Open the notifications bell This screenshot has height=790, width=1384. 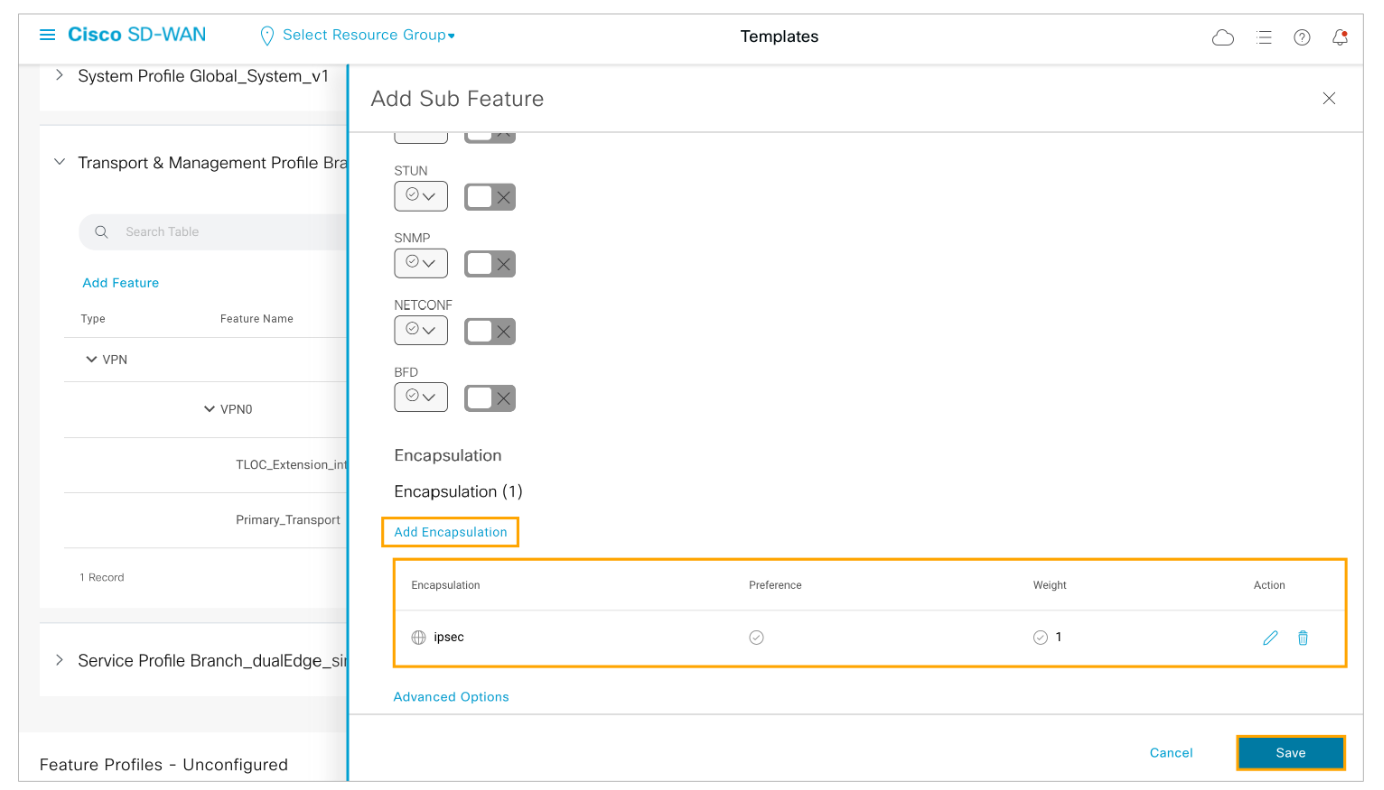[x=1340, y=38]
